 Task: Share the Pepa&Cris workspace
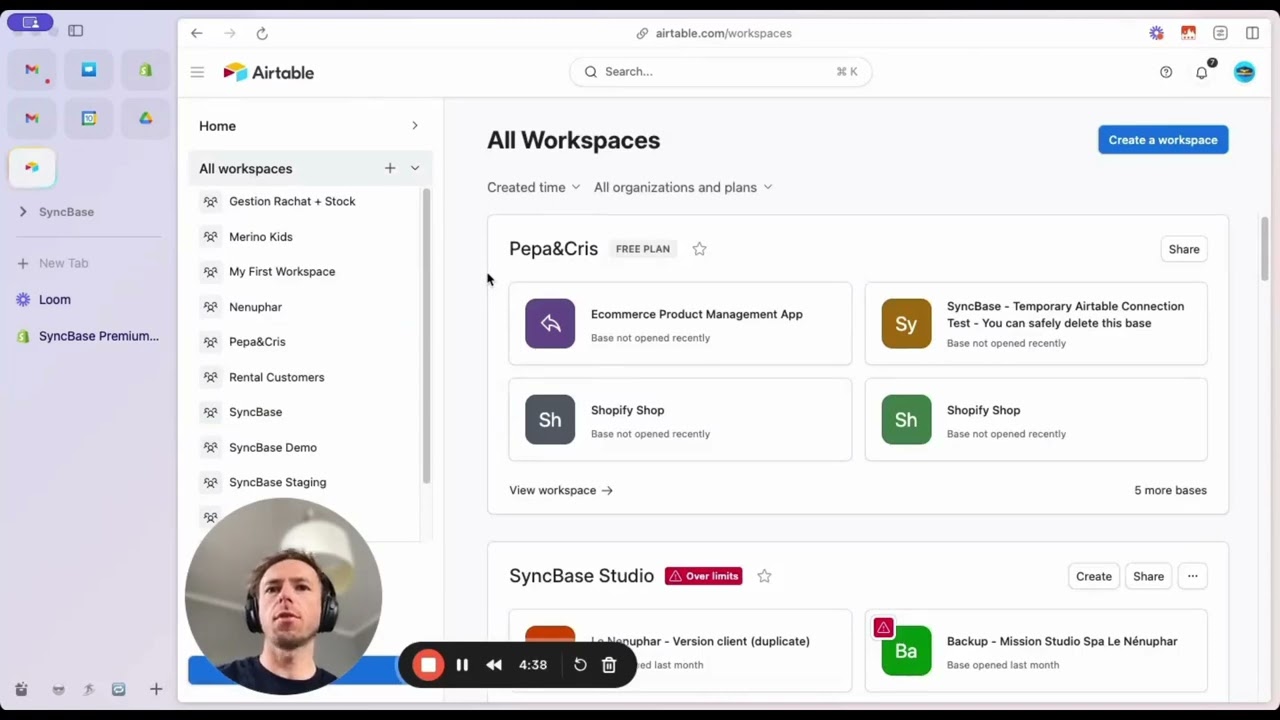pos(1184,249)
